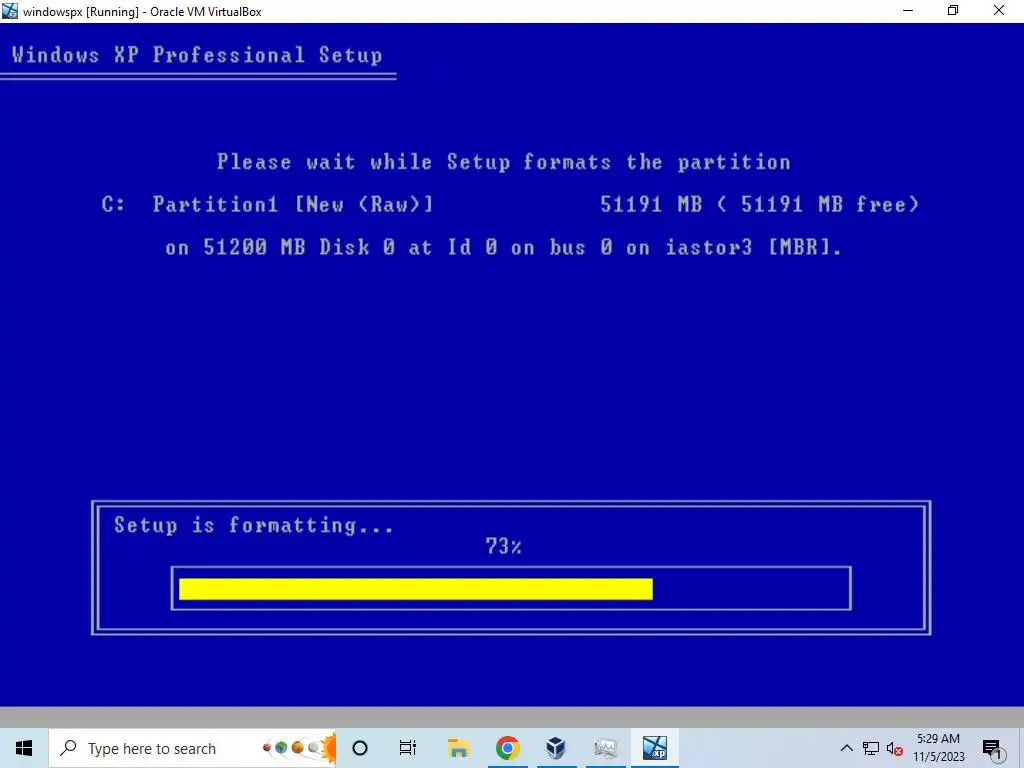Click the 'Please wait while Setup formats' line

[x=504, y=162]
